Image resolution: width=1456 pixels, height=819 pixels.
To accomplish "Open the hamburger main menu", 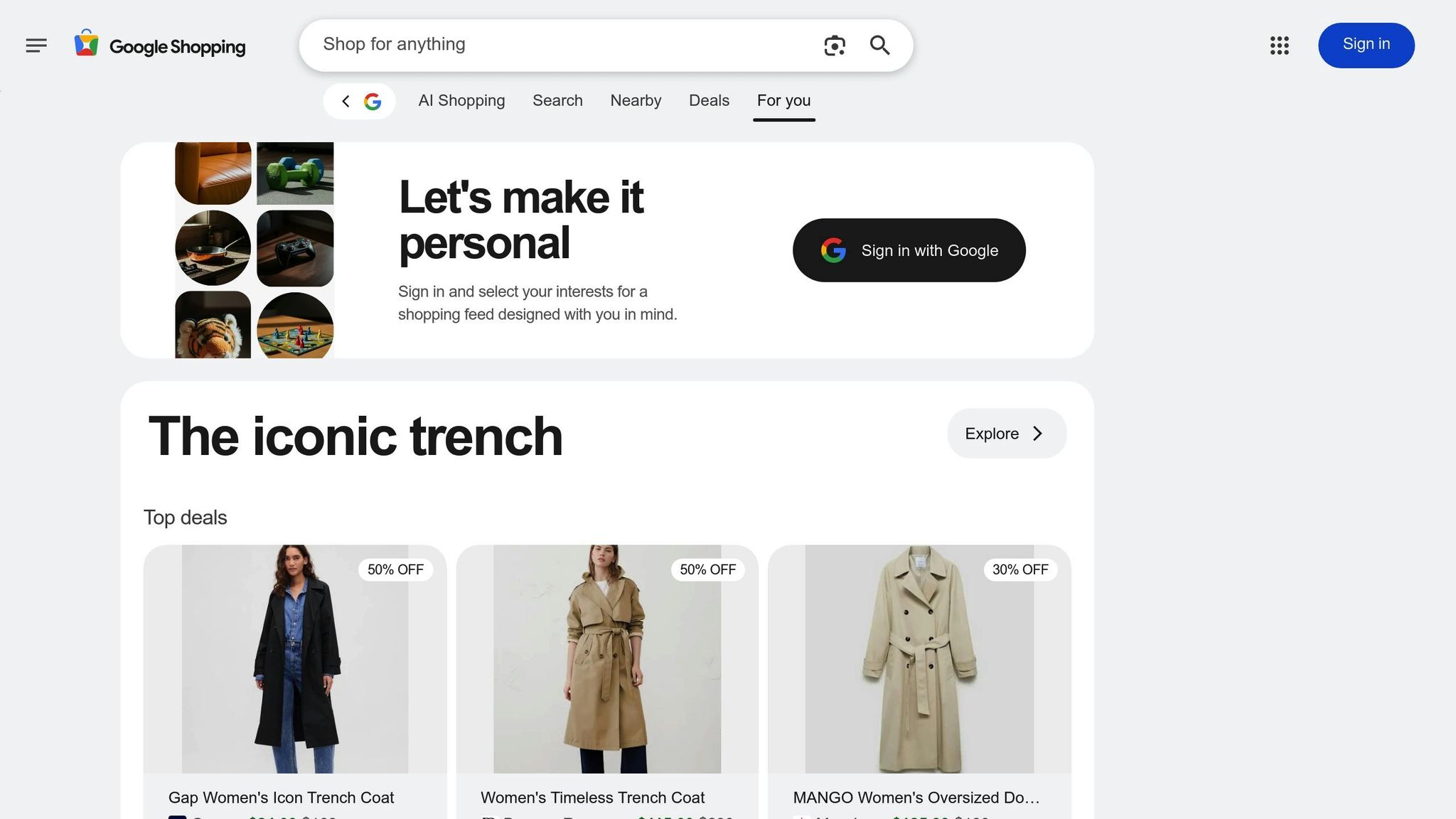I will (36, 45).
